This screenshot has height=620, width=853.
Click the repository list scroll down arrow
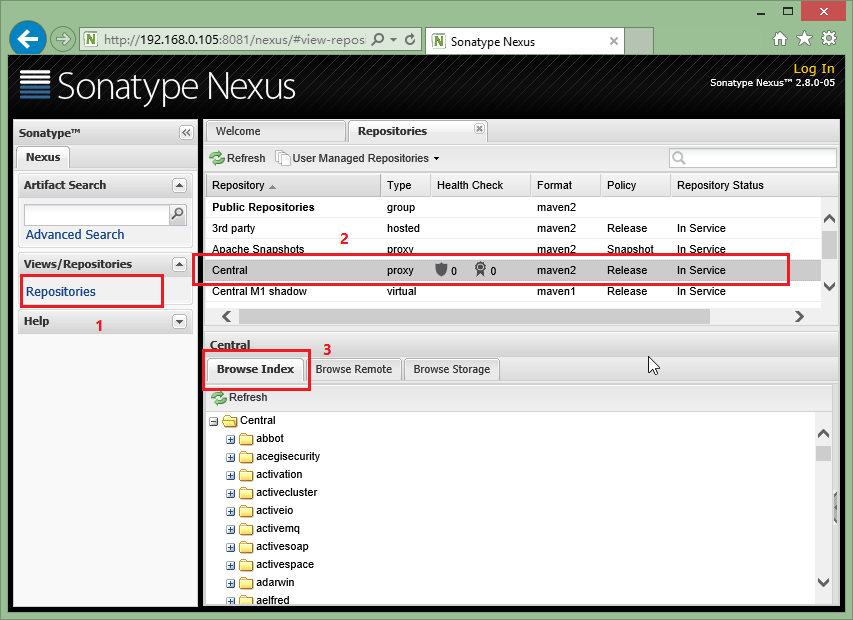(x=829, y=286)
